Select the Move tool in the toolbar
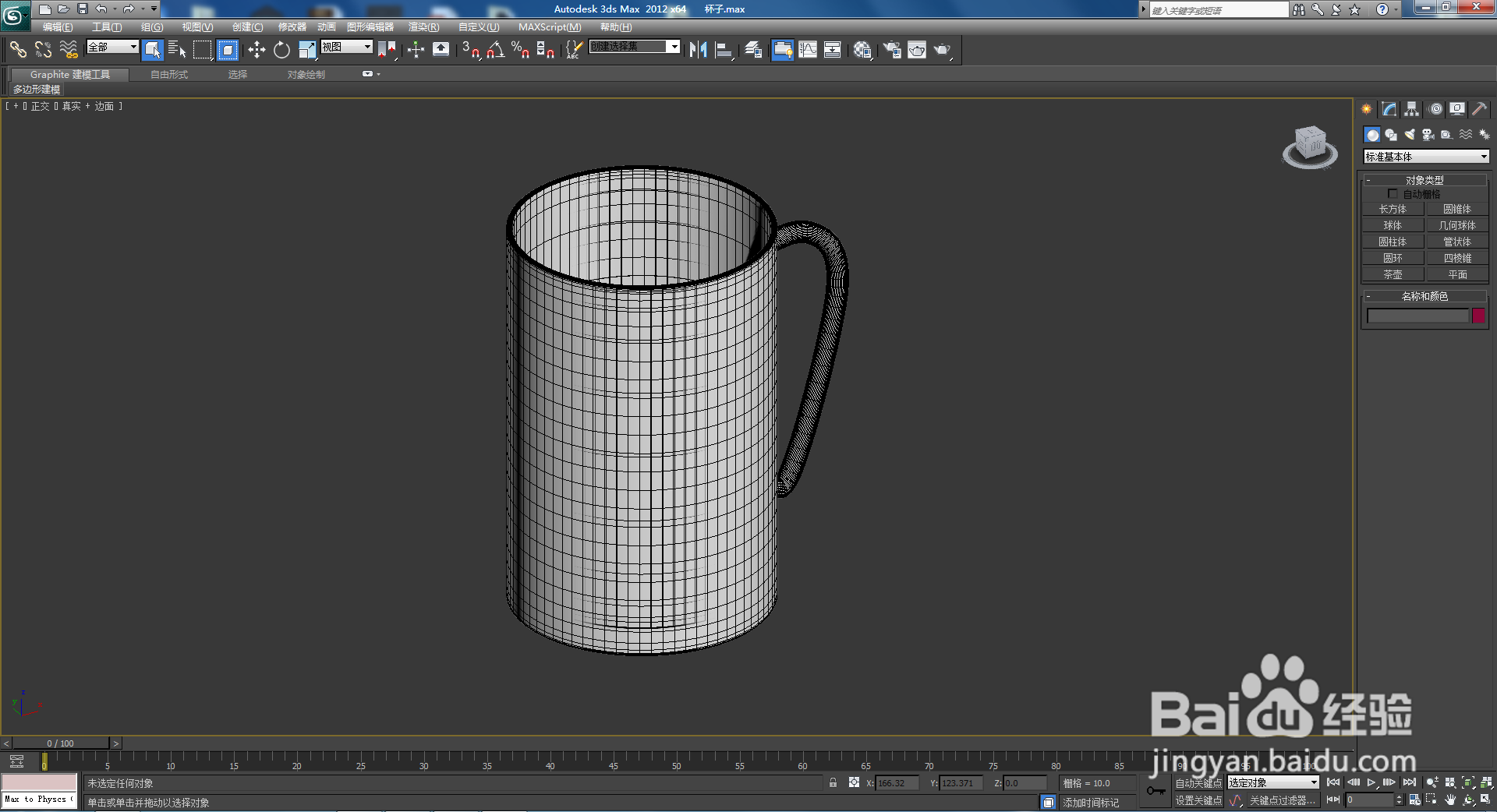Screen dimensions: 1497x812 coord(257,50)
